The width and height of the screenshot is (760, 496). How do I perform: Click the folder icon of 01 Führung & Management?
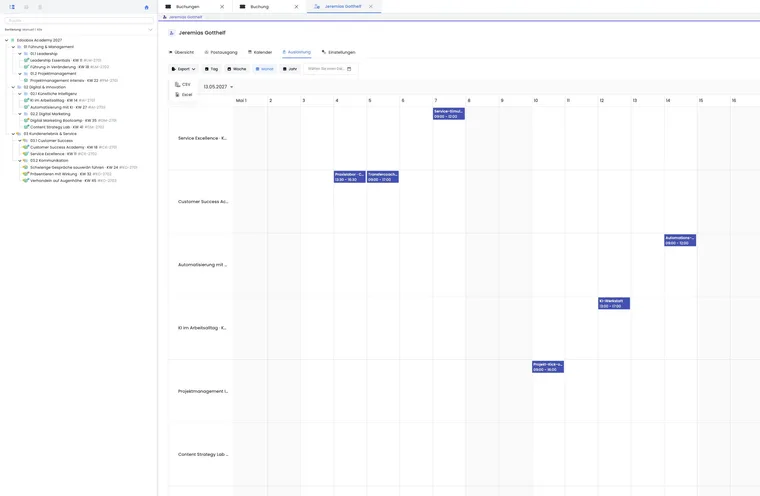point(19,47)
